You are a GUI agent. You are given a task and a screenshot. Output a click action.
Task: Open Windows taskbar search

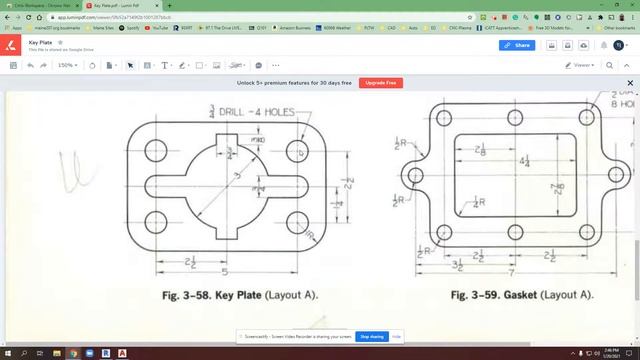pos(24,353)
